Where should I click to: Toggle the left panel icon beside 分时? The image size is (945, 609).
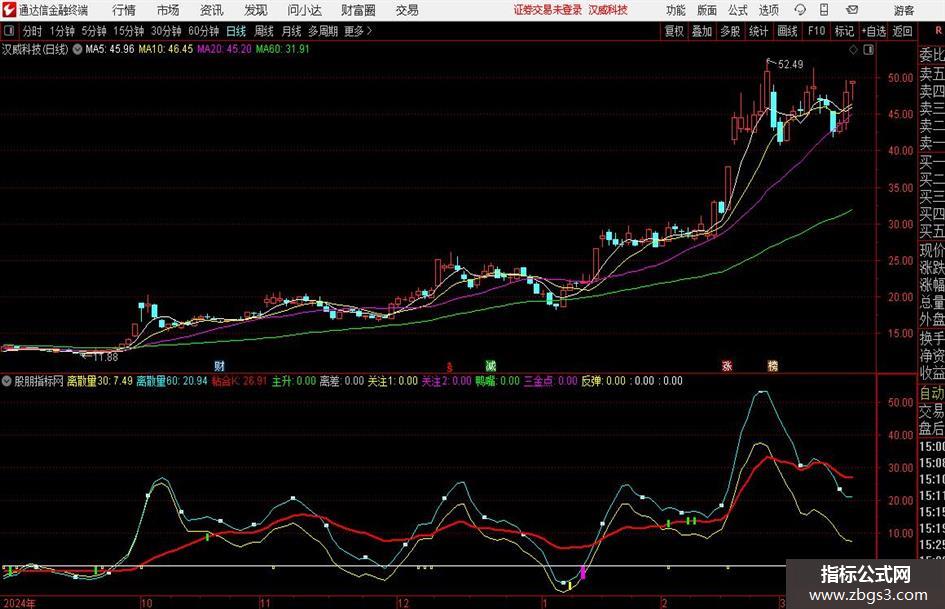pos(8,31)
